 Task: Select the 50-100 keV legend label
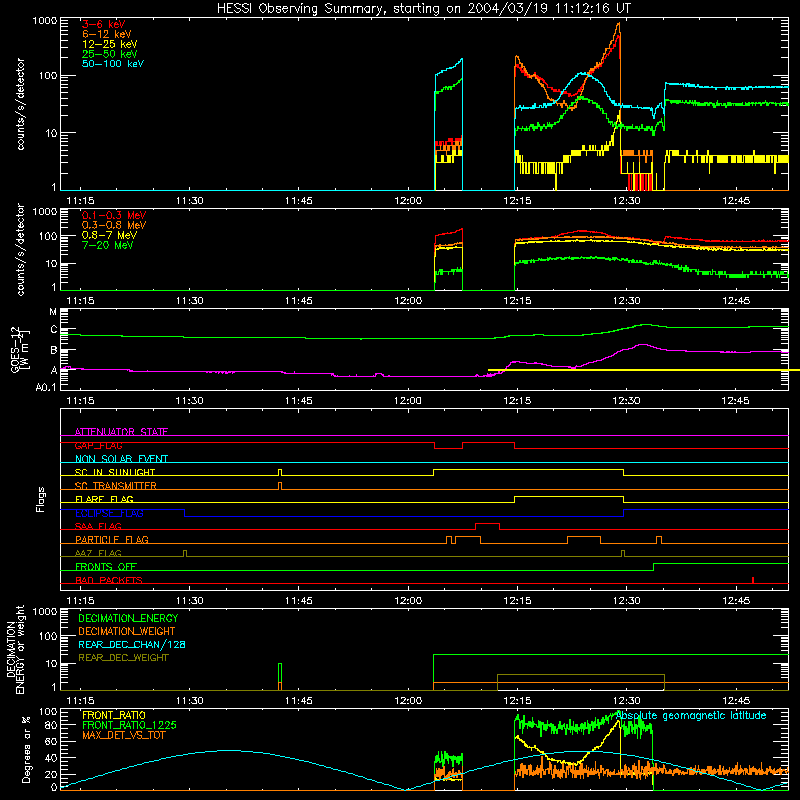[x=113, y=64]
